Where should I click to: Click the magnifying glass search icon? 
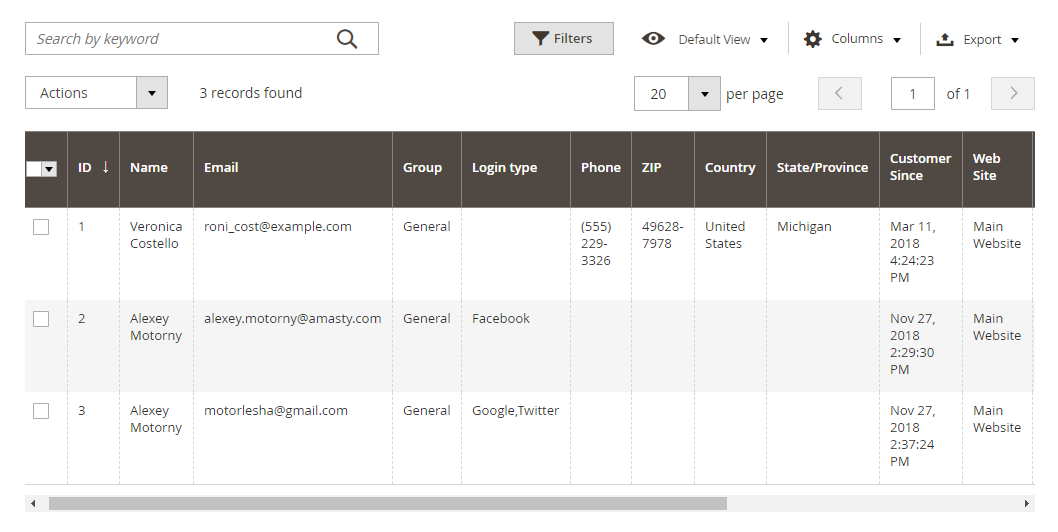pyautogui.click(x=346, y=39)
